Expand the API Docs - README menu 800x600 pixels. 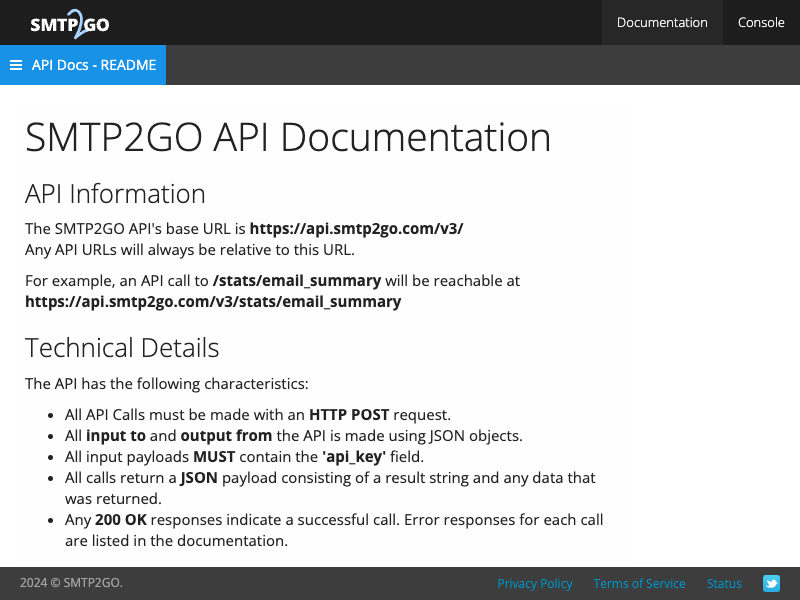coord(83,65)
